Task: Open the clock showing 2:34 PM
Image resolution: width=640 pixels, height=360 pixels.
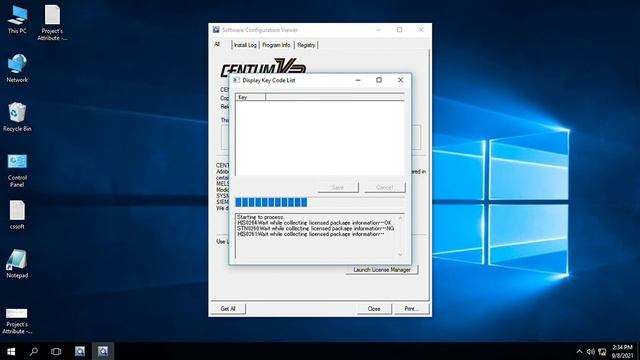Action: (x=622, y=351)
